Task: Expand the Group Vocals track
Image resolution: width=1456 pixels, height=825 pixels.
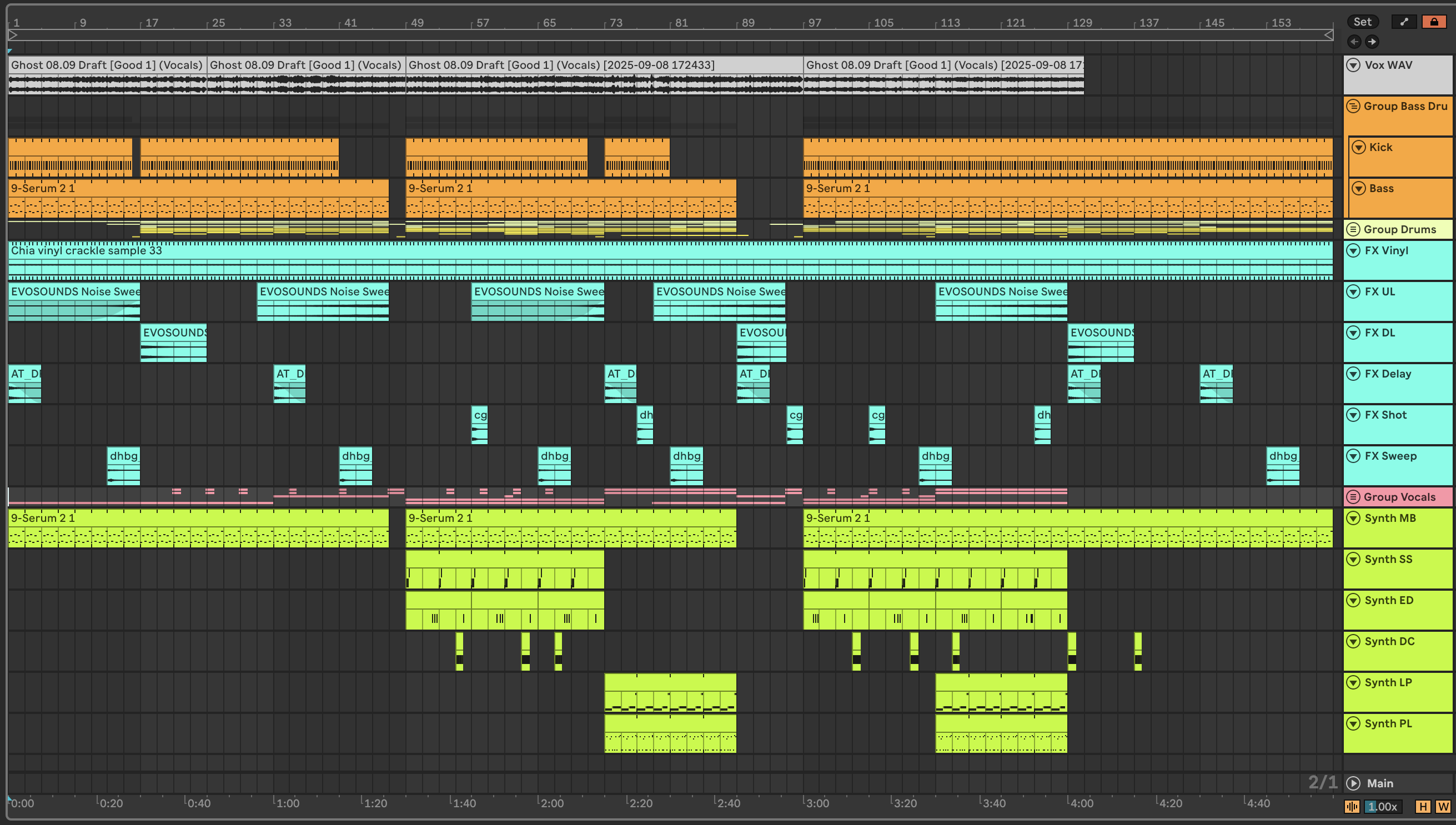Action: (1353, 497)
